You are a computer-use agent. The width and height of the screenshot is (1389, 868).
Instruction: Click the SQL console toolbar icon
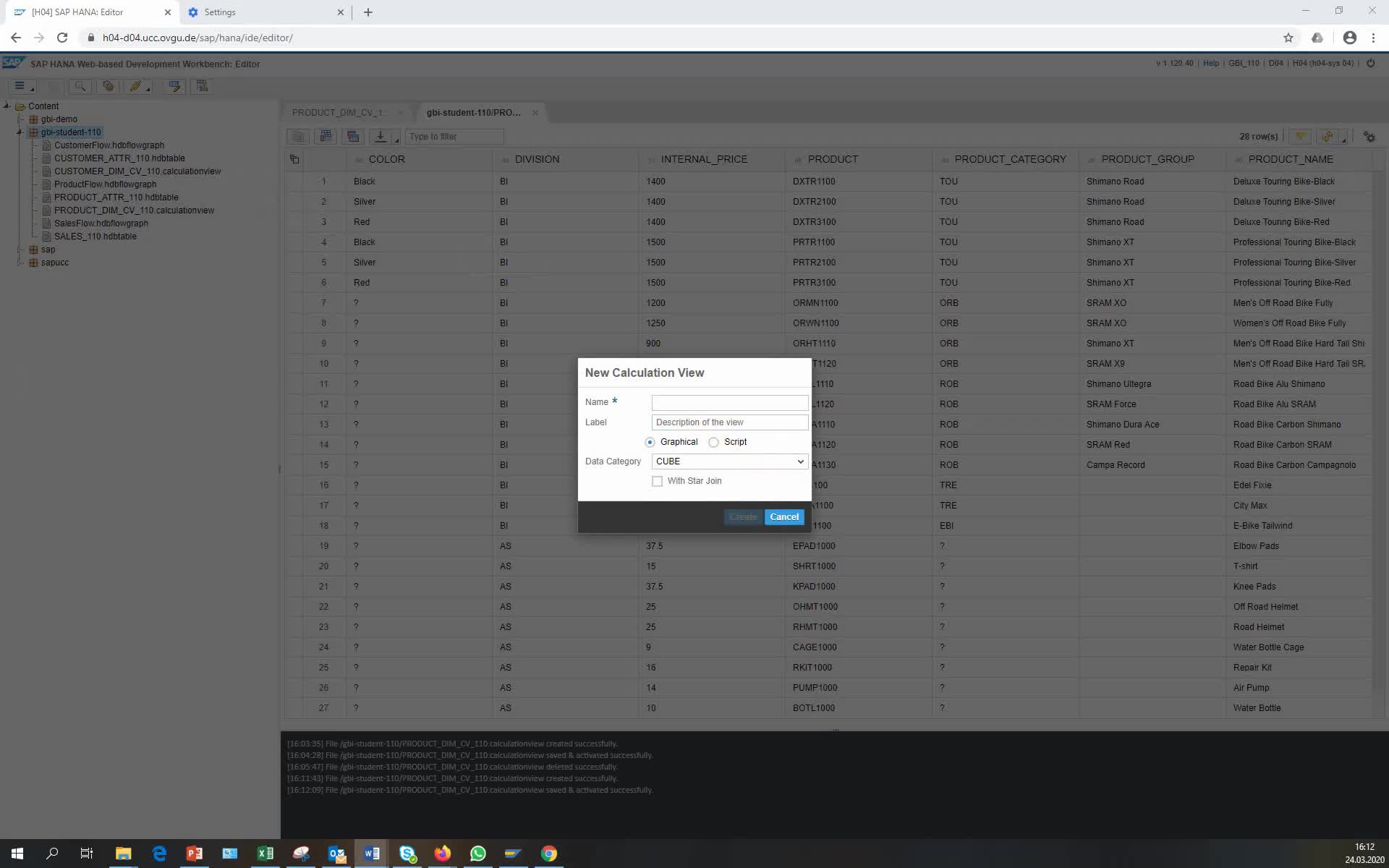174,86
